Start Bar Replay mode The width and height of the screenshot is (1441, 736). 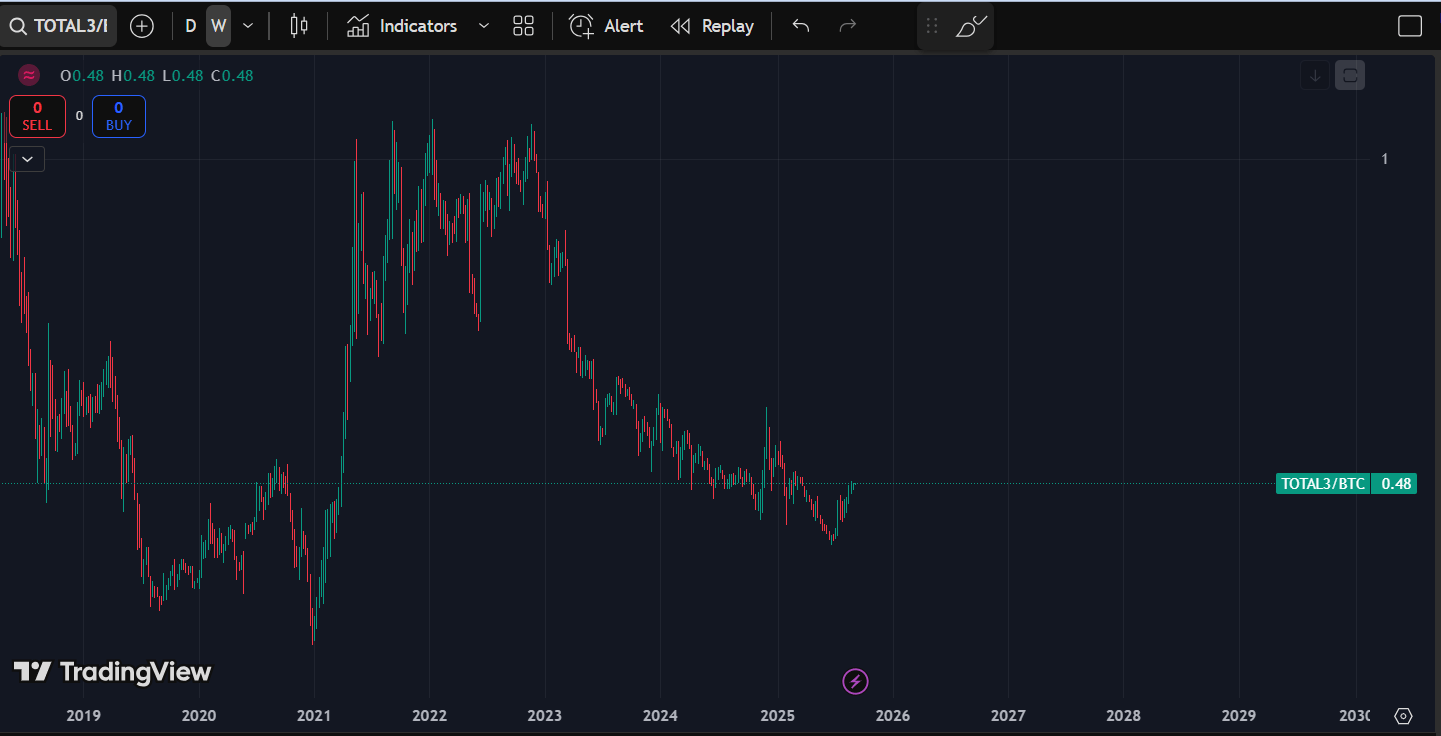(x=712, y=26)
